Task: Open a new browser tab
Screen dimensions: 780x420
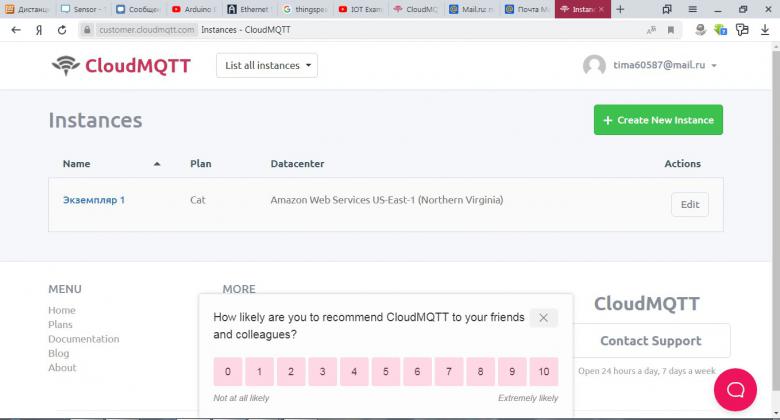Action: 620,9
